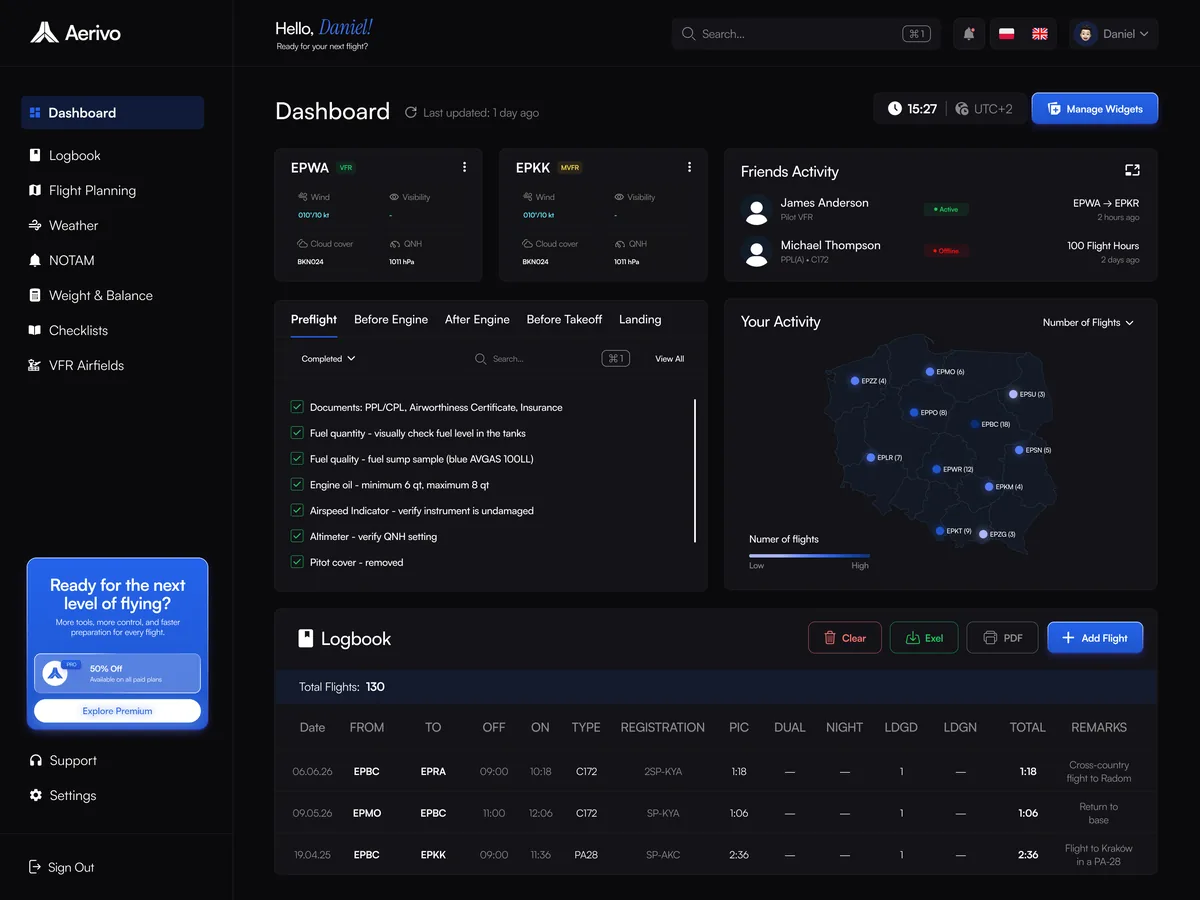Screen dimensions: 1200x900
Task: Click EPBC (18) map marker
Action: pos(975,424)
